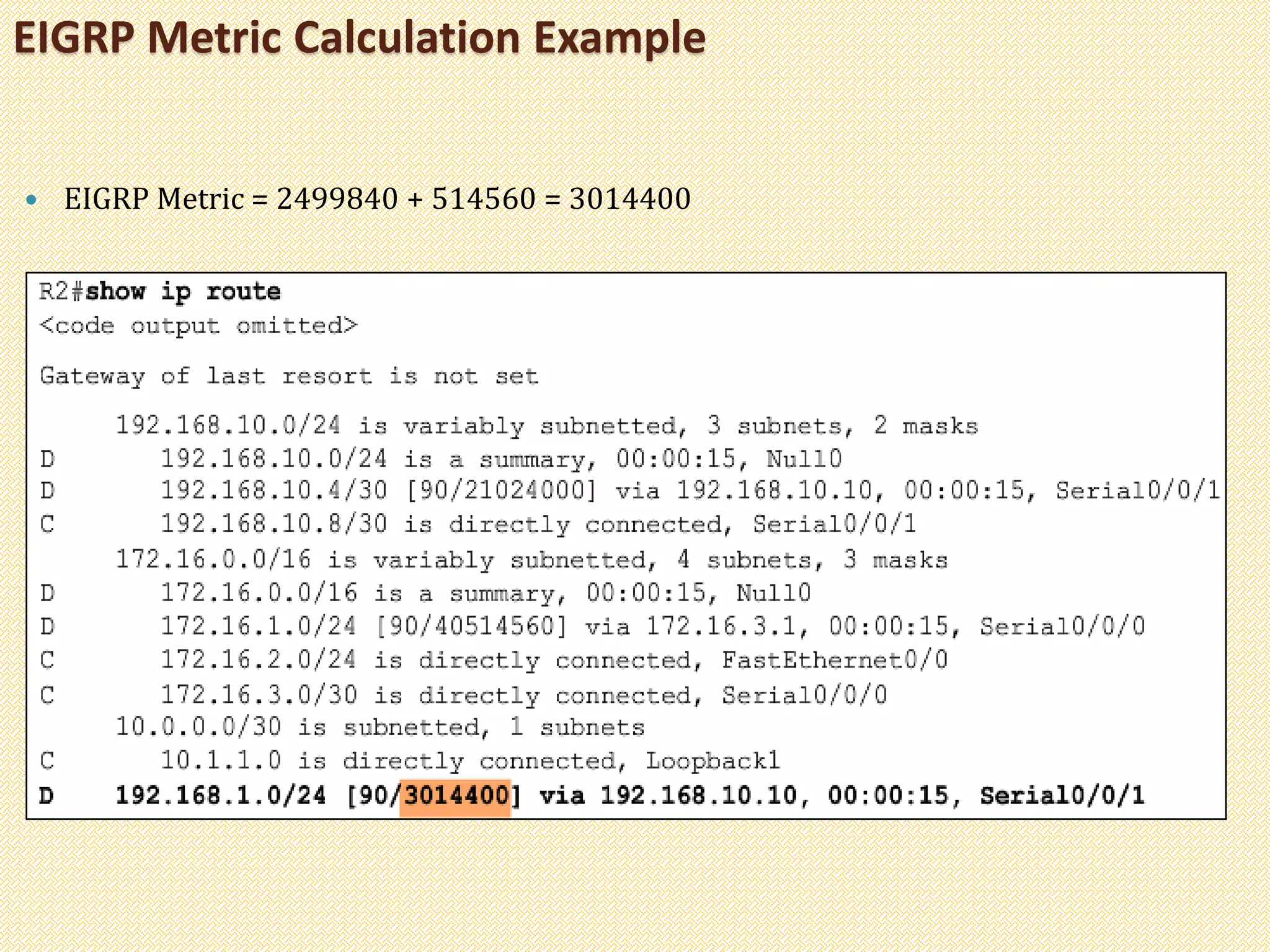The image size is (1270, 952).
Task: Select '172.16.0.0/16 is variably subnetted' line
Action: 531,560
